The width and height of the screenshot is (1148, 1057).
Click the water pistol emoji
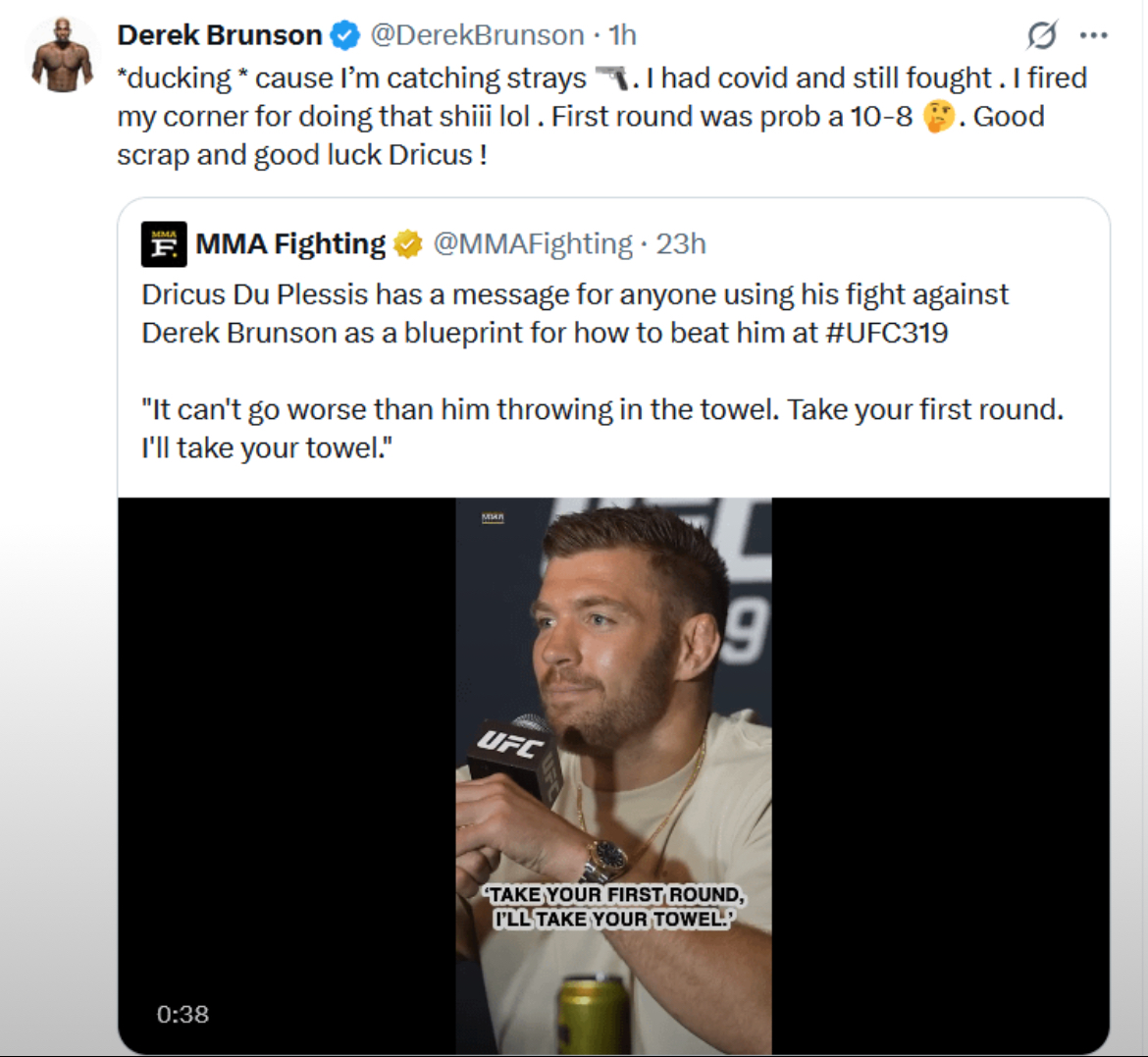[x=614, y=78]
